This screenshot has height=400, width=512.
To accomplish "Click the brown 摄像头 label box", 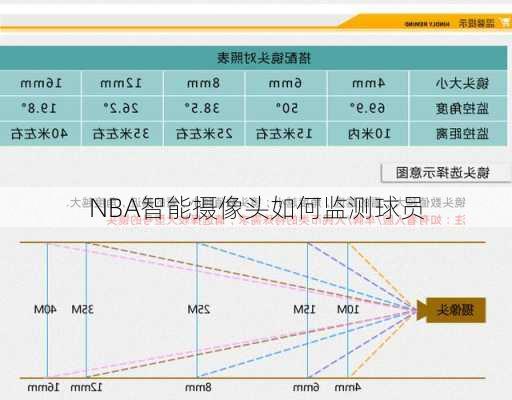I will (x=456, y=310).
